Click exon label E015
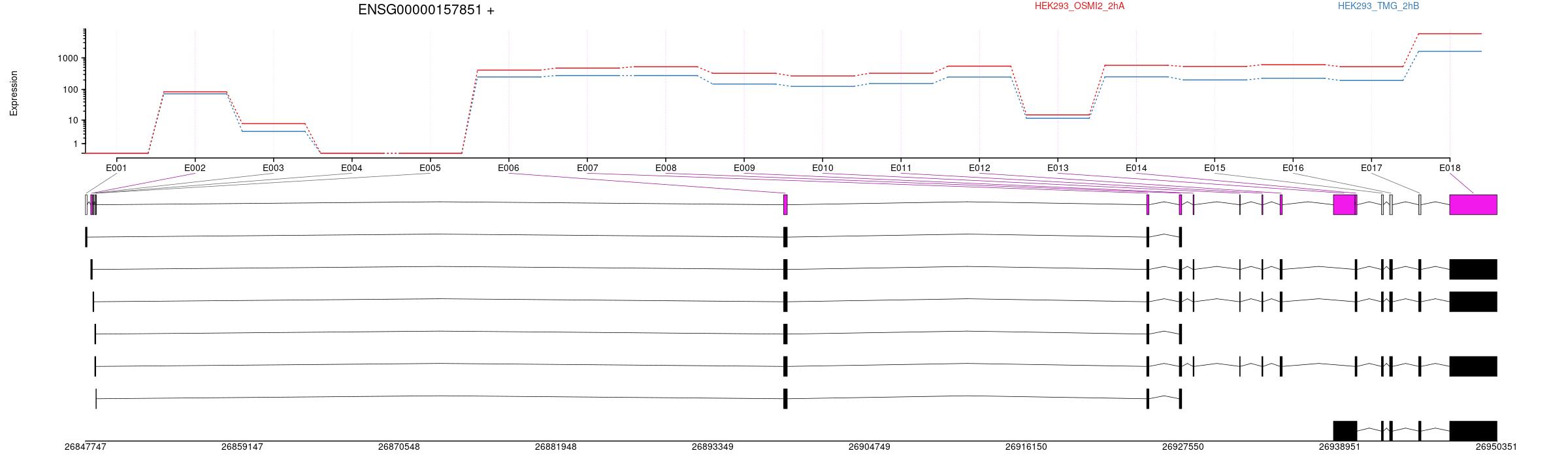 coord(1215,168)
